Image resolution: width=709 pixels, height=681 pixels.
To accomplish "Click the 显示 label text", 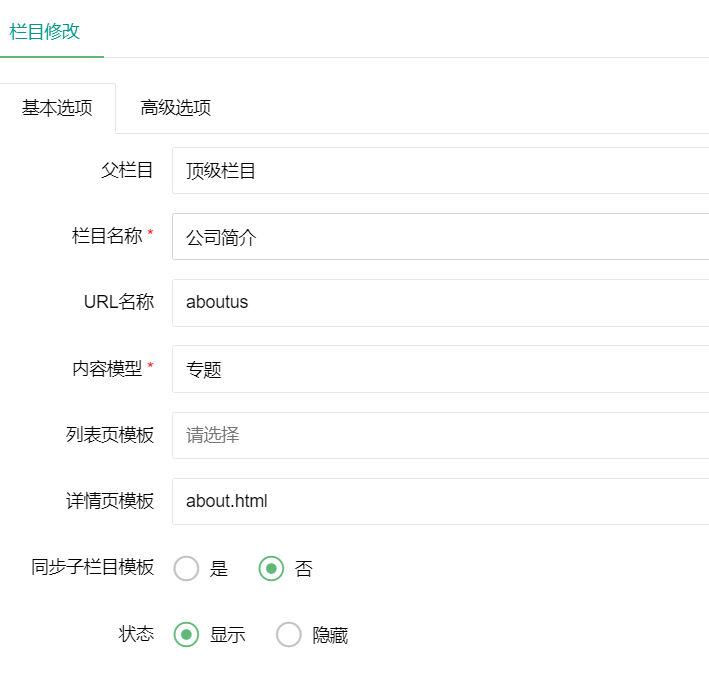I will 227,635.
